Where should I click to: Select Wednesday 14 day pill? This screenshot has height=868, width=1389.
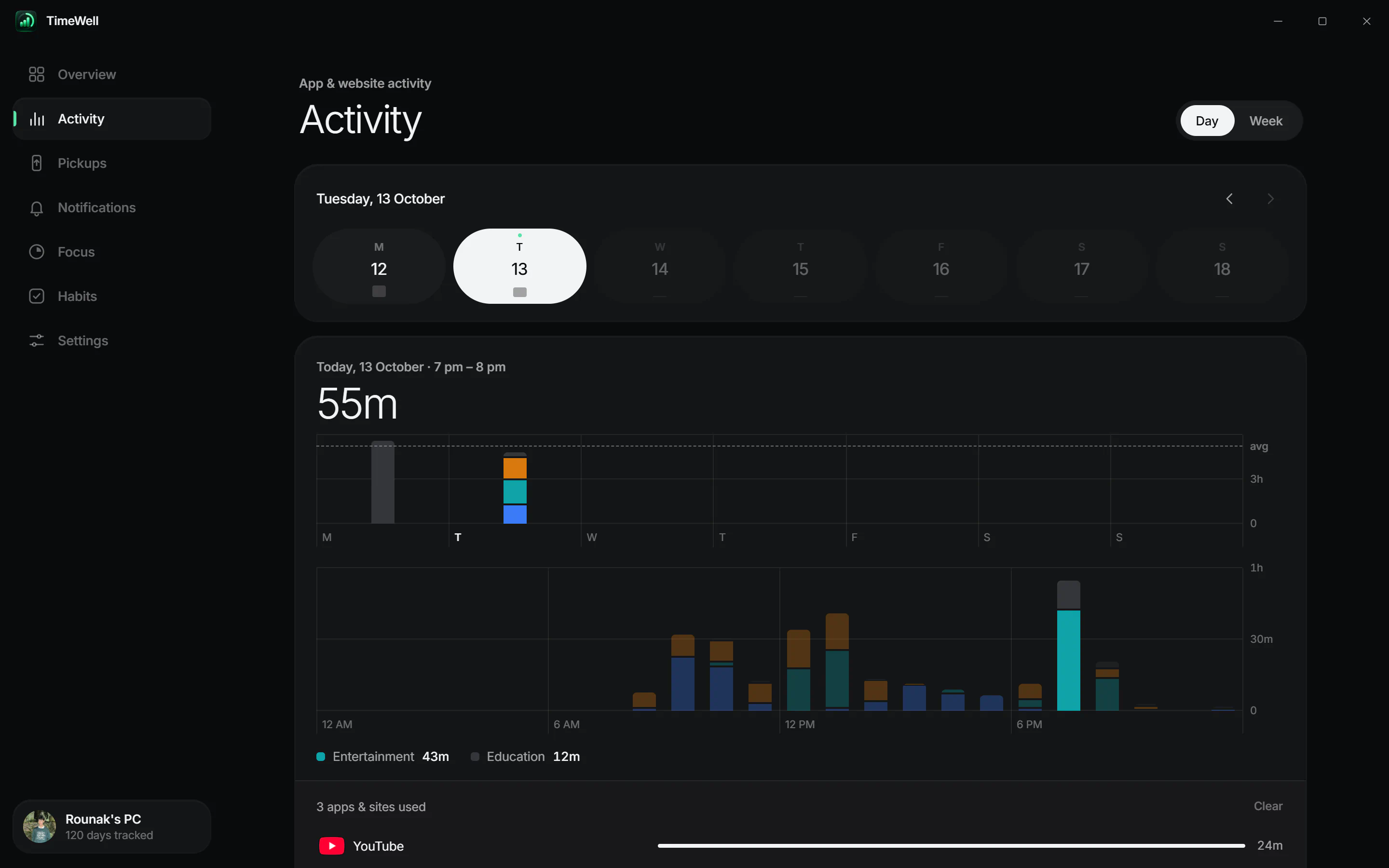pos(660,266)
